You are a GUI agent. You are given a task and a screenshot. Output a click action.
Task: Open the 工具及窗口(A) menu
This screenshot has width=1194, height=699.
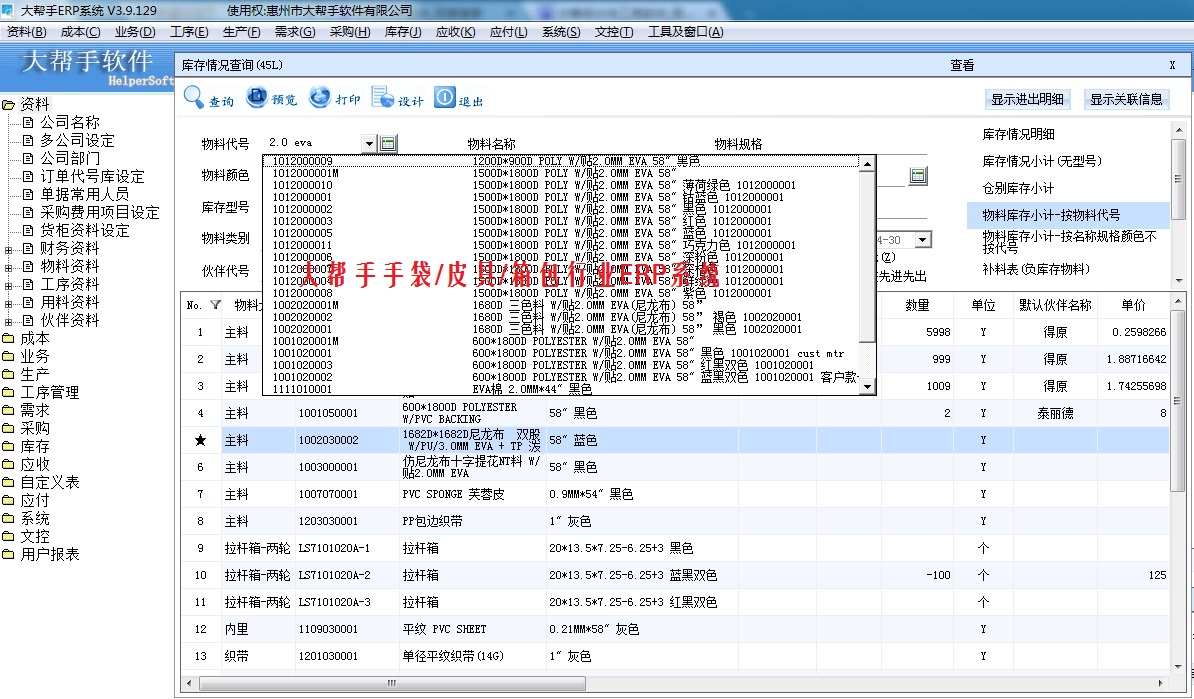click(x=685, y=31)
